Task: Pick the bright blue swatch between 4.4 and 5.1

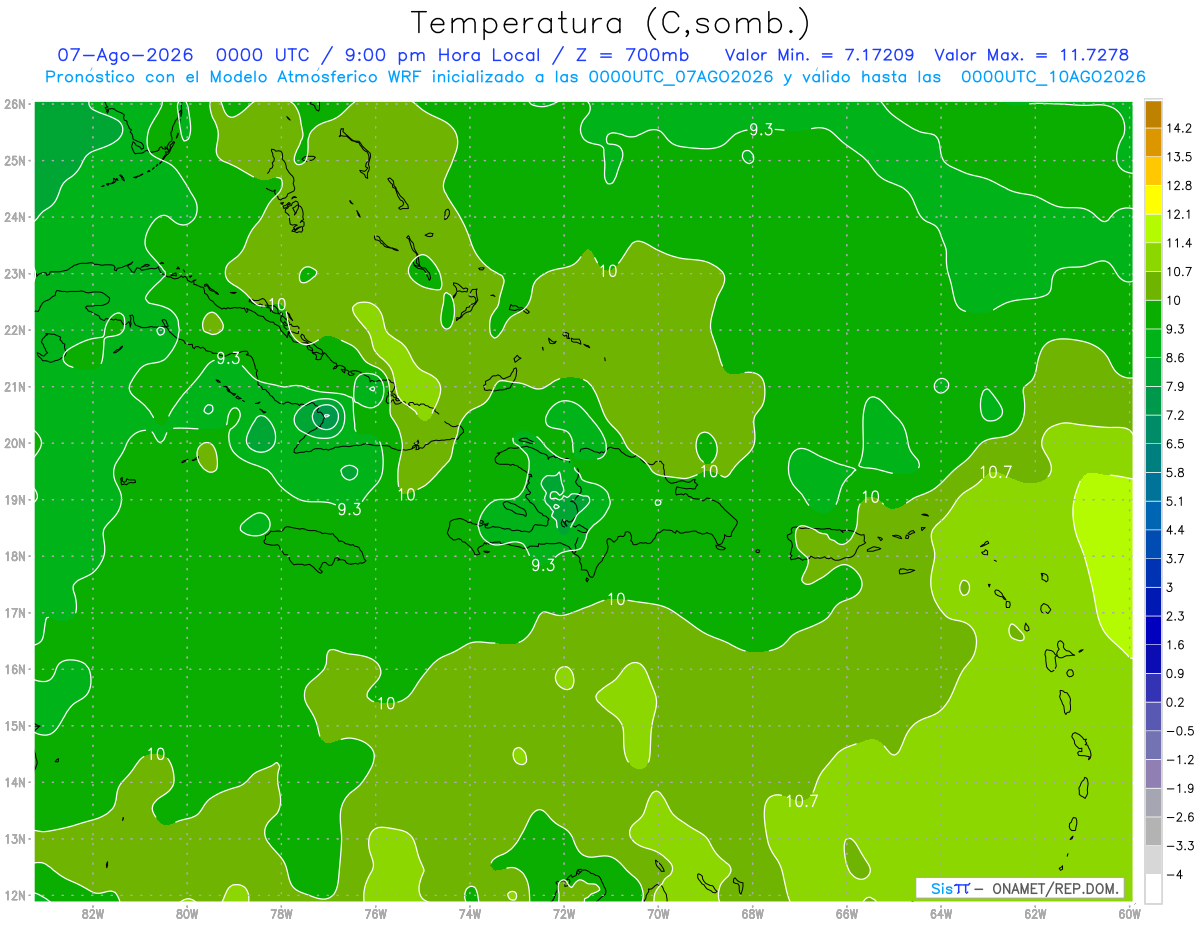Action: coord(1153,515)
